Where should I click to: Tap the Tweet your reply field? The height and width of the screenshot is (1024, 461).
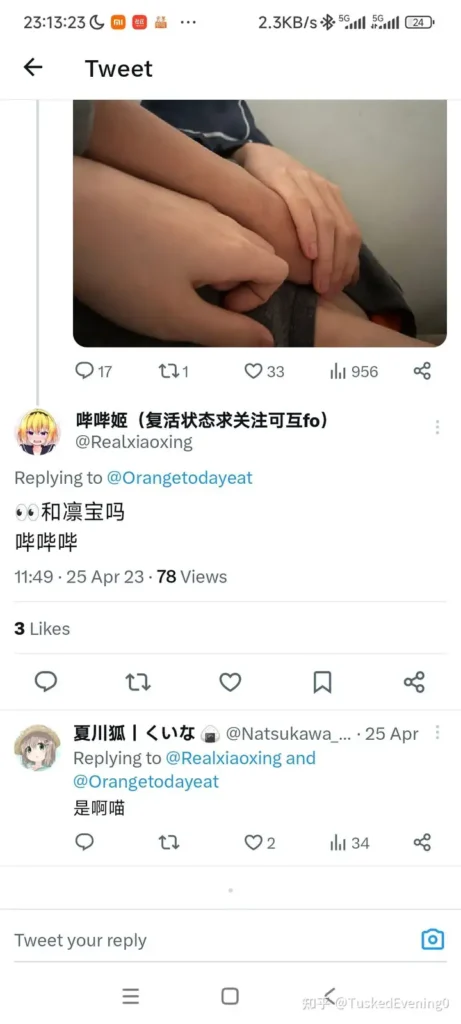click(x=209, y=940)
